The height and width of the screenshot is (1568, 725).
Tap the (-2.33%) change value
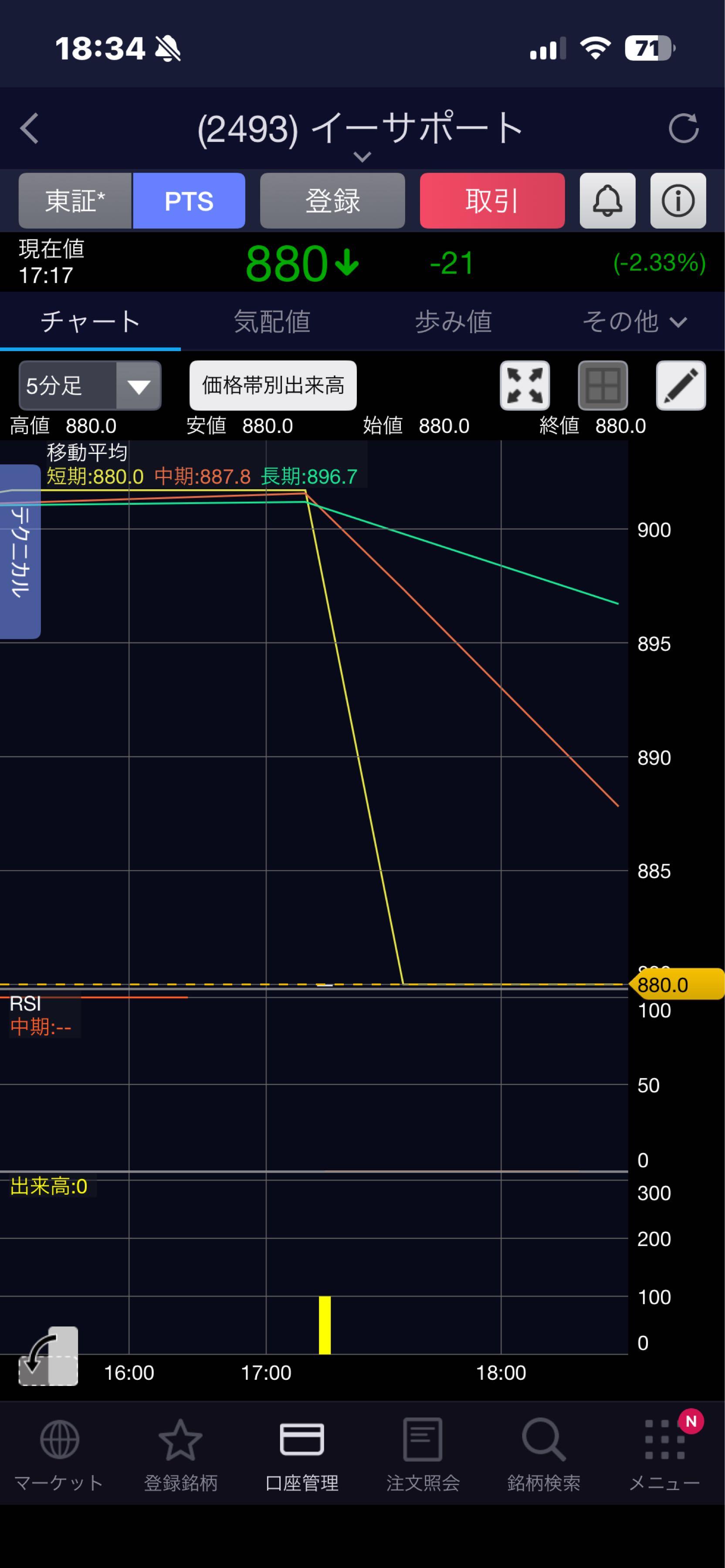659,263
